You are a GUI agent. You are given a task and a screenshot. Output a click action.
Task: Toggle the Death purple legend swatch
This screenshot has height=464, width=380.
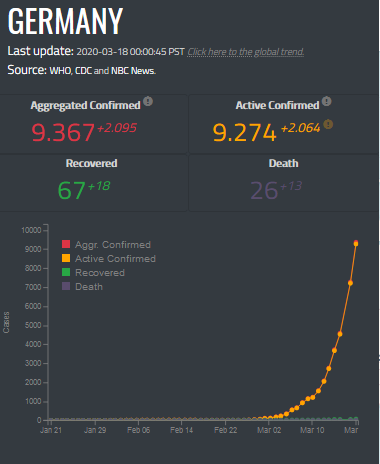click(66, 286)
